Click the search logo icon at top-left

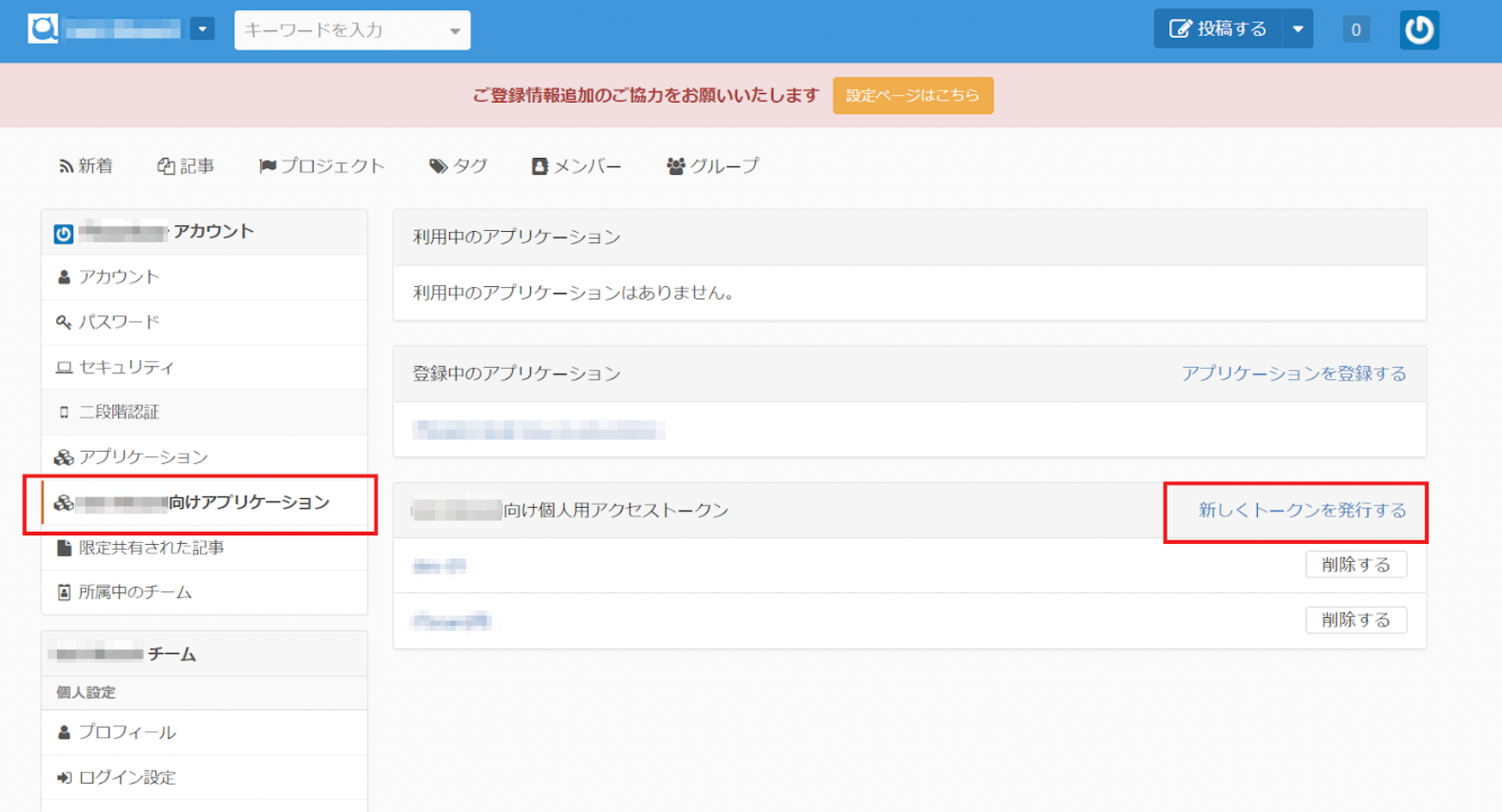[x=43, y=29]
